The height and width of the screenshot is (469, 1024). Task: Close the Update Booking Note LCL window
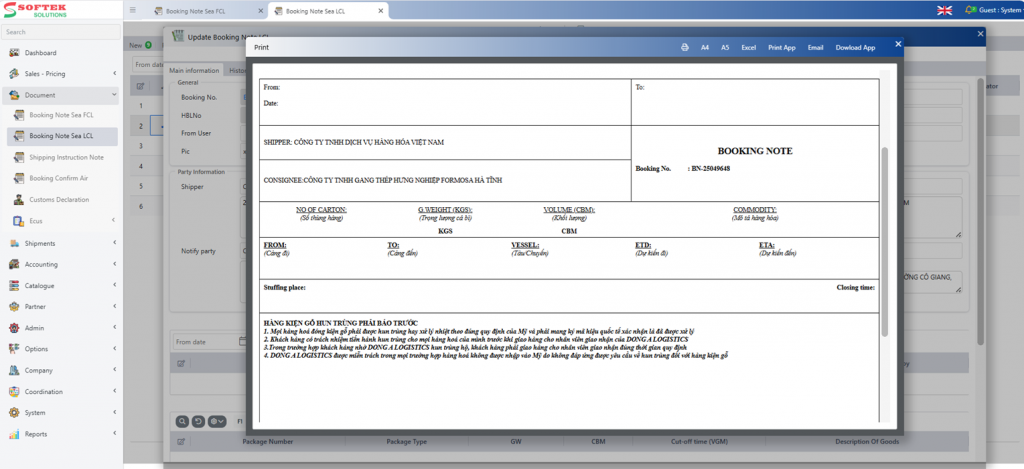980,33
